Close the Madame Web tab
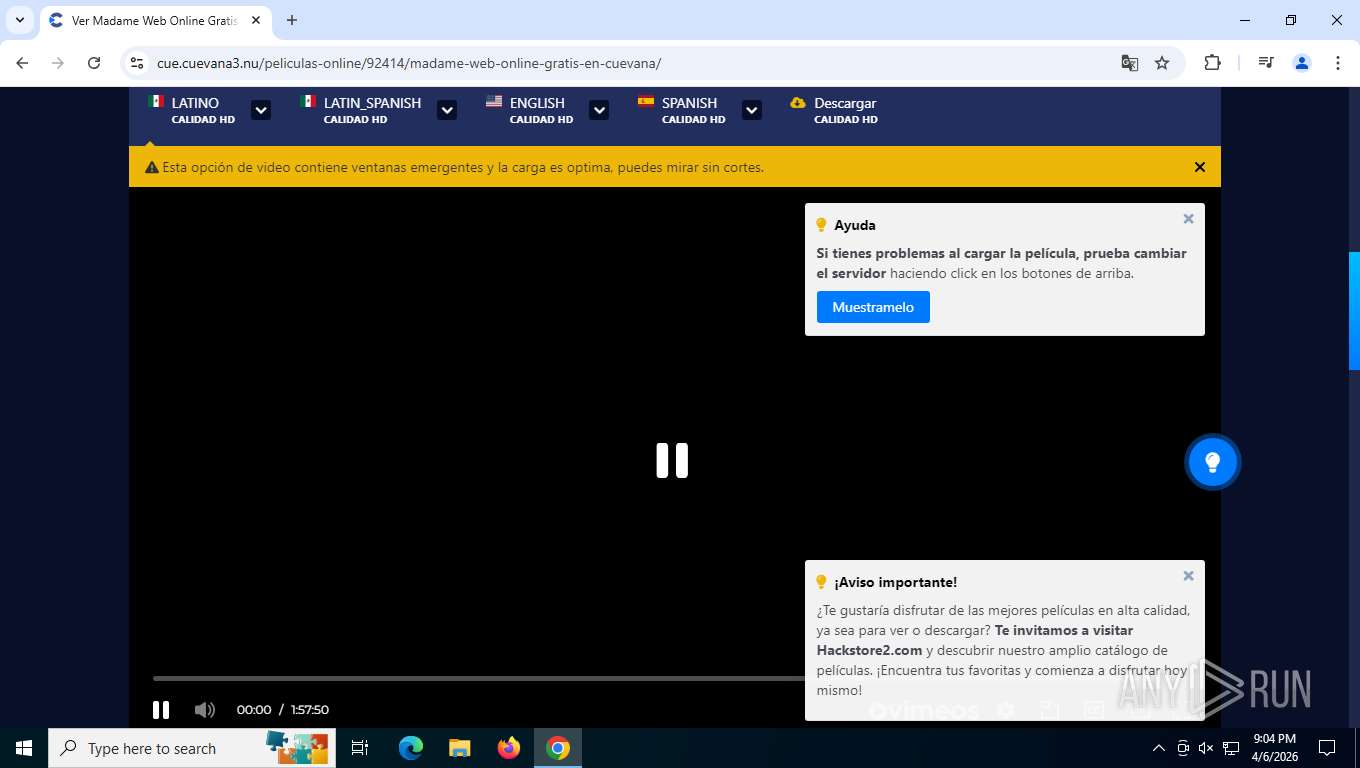Image resolution: width=1360 pixels, height=768 pixels. tap(256, 20)
